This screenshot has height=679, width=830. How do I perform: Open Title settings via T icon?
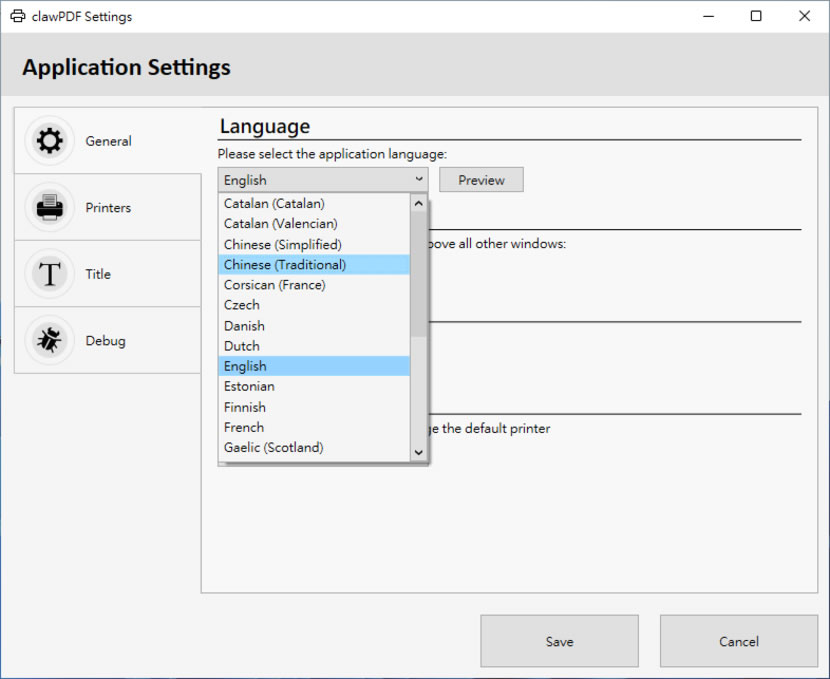click(x=49, y=274)
